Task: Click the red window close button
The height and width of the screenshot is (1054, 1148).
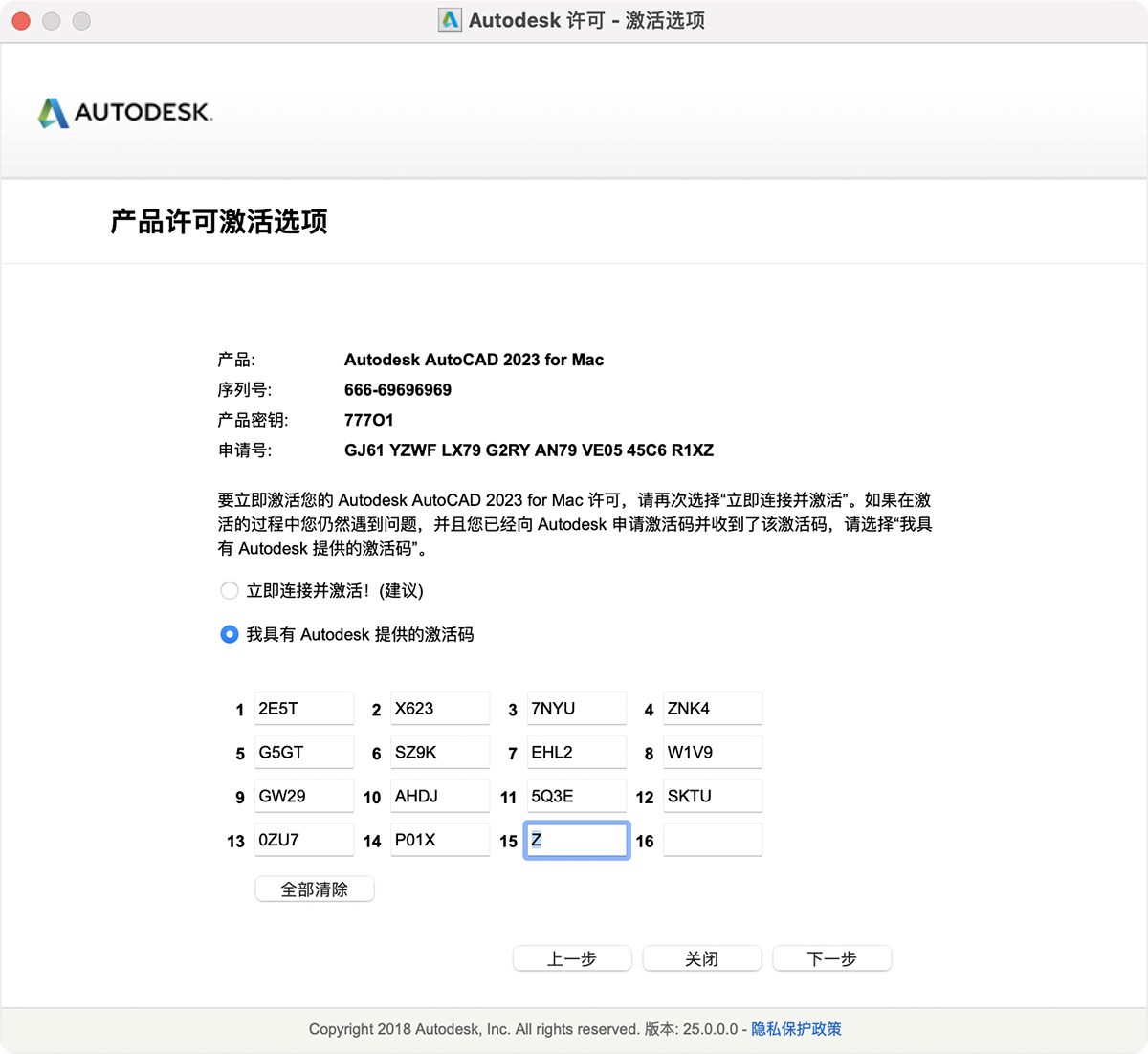Action: pos(21,21)
